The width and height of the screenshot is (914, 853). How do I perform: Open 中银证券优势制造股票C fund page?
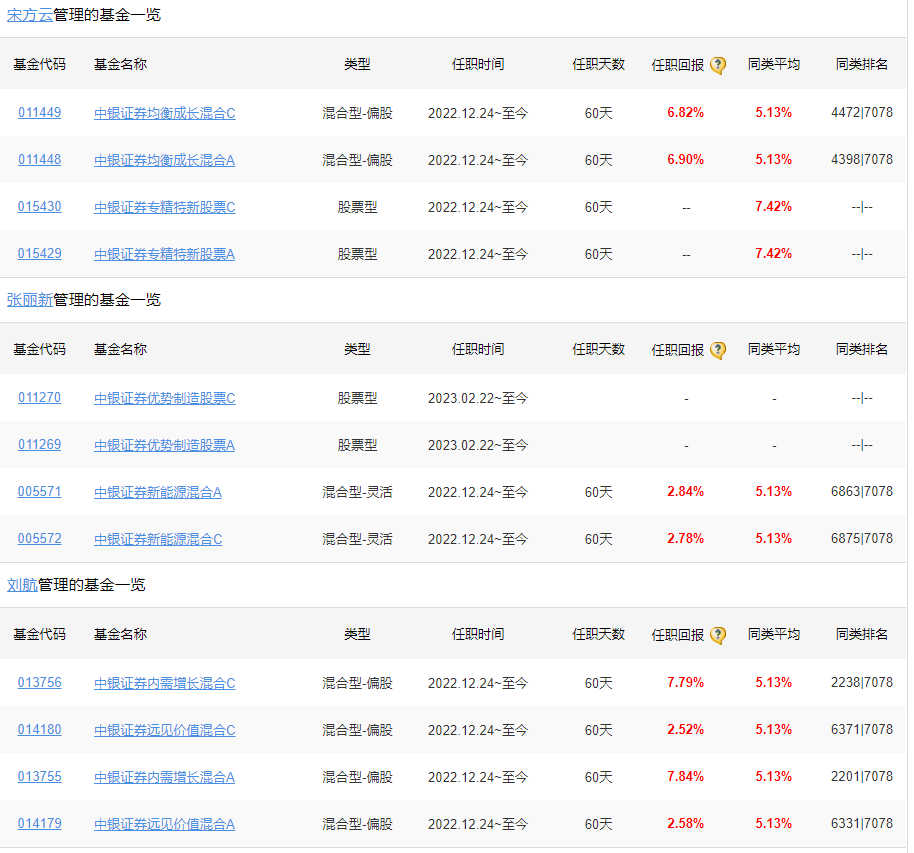165,398
